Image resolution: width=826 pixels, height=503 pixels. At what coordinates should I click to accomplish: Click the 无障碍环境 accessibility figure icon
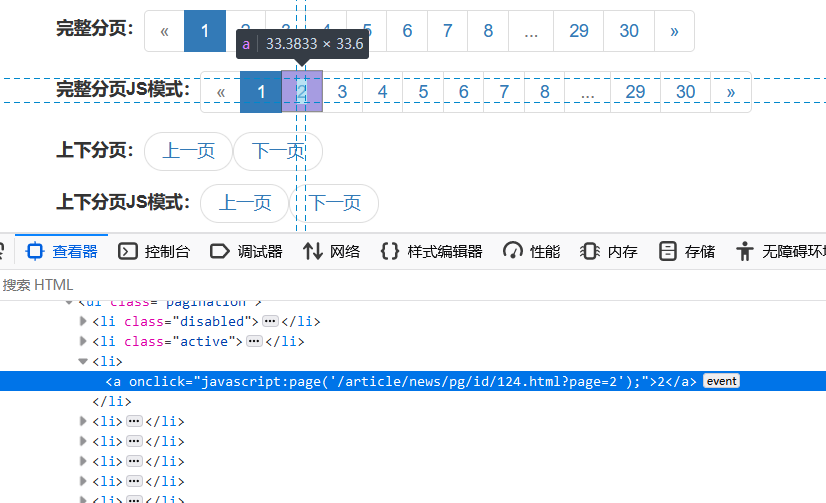(744, 251)
